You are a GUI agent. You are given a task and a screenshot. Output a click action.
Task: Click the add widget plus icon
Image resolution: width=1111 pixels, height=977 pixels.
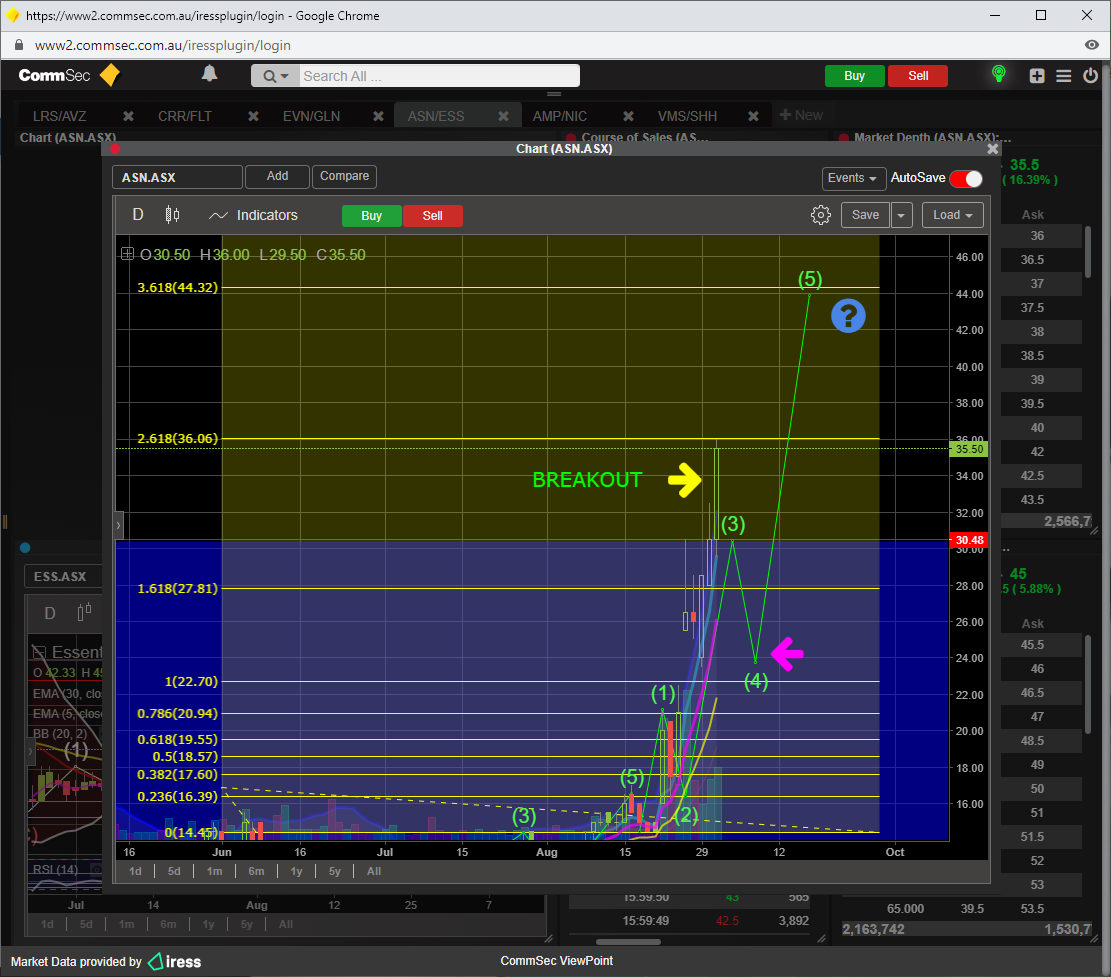[x=1037, y=76]
